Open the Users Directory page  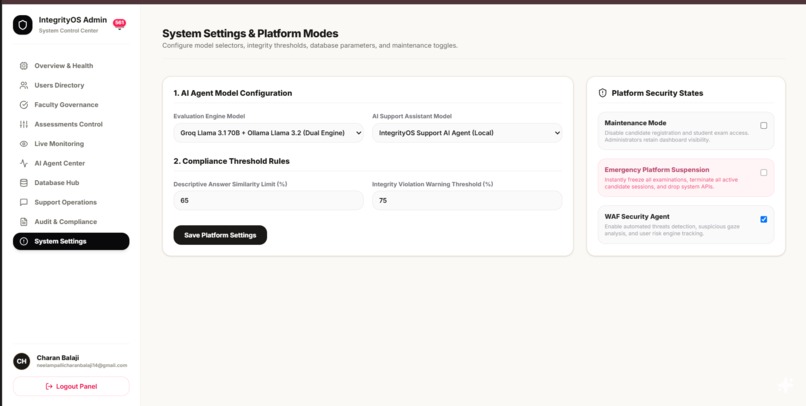tap(71, 85)
